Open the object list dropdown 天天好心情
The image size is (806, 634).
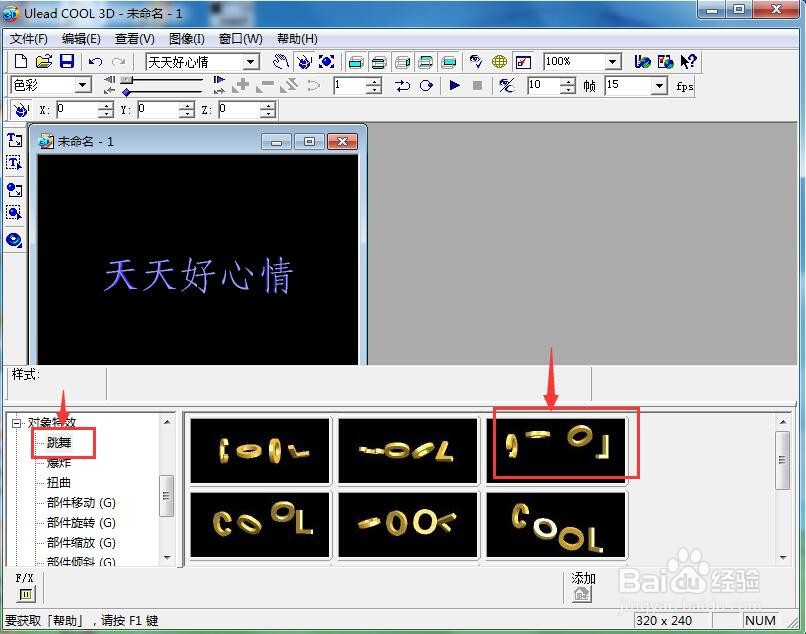(x=250, y=62)
